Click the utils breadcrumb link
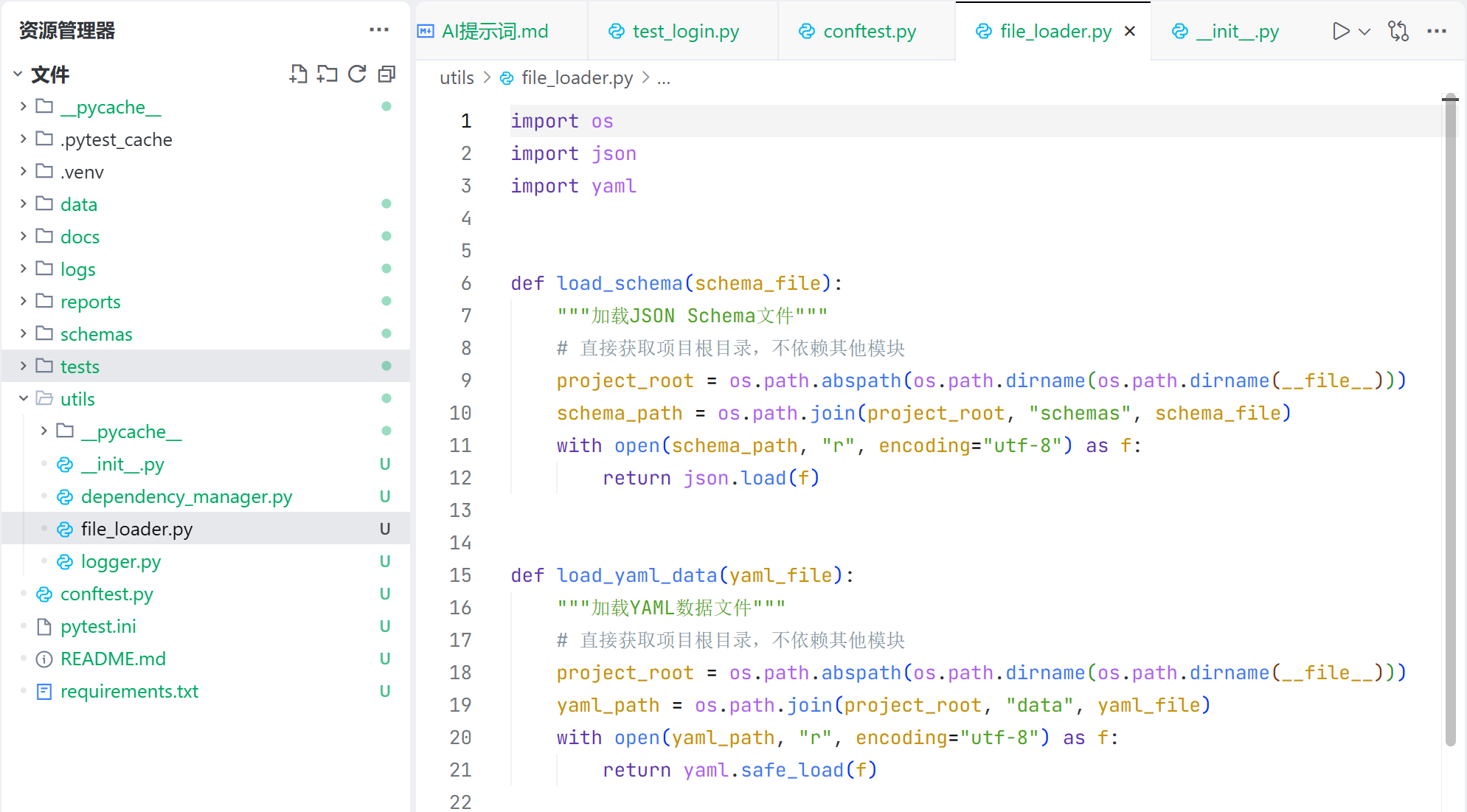The image size is (1467, 812). tap(457, 77)
